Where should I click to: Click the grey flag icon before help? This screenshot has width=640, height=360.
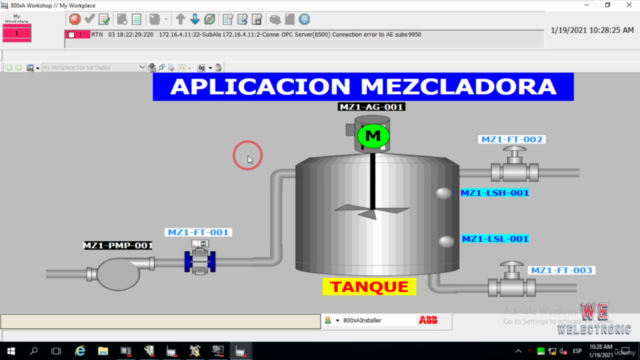pos(289,19)
